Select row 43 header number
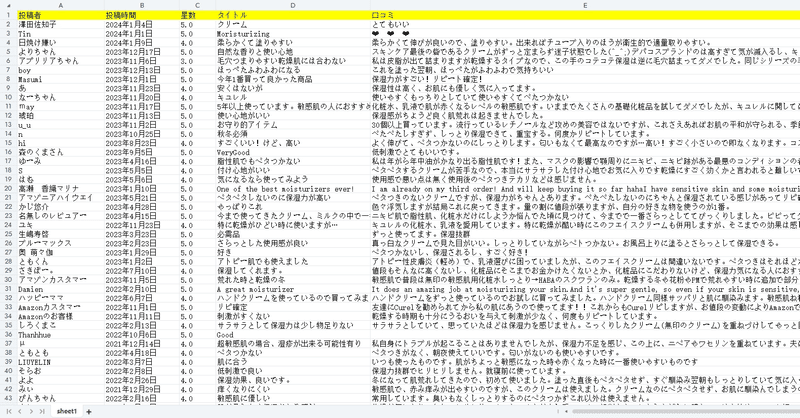 click(x=8, y=398)
